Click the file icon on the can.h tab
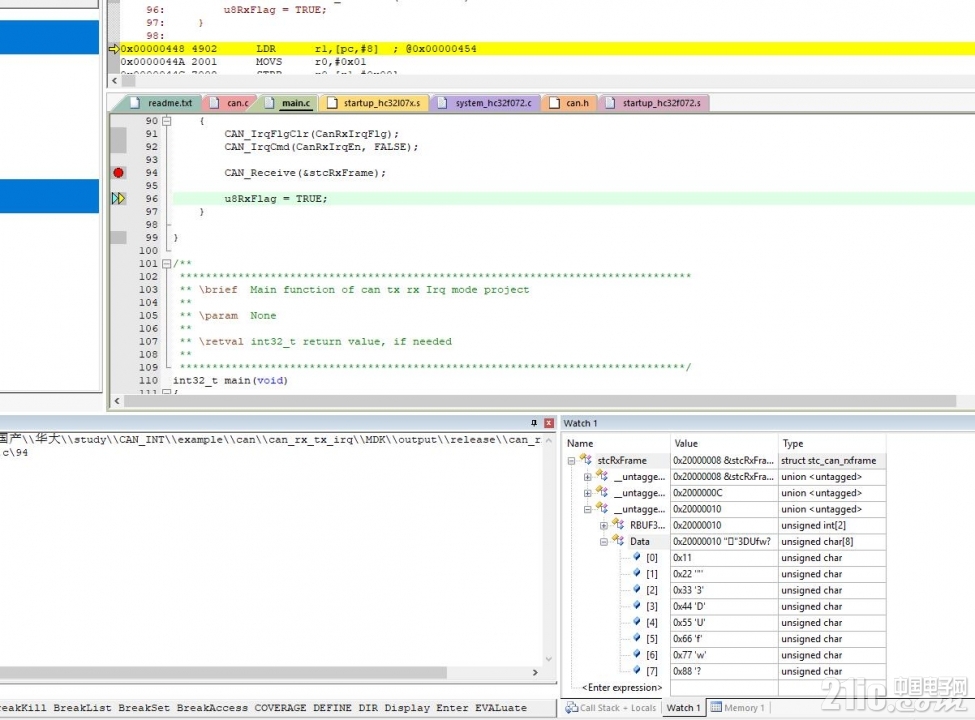 click(554, 103)
